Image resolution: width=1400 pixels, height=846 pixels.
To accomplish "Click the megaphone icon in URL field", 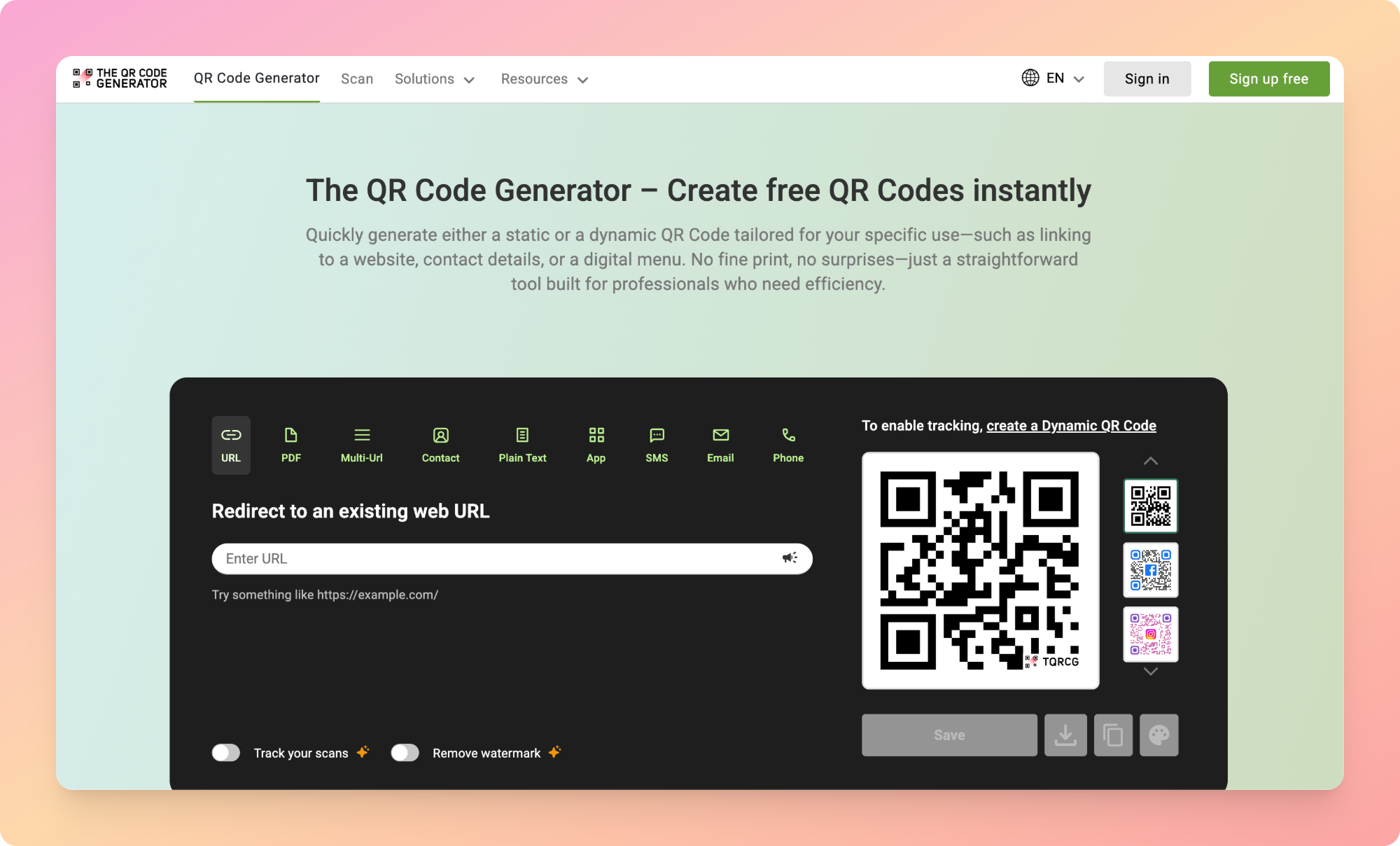I will pos(790,557).
